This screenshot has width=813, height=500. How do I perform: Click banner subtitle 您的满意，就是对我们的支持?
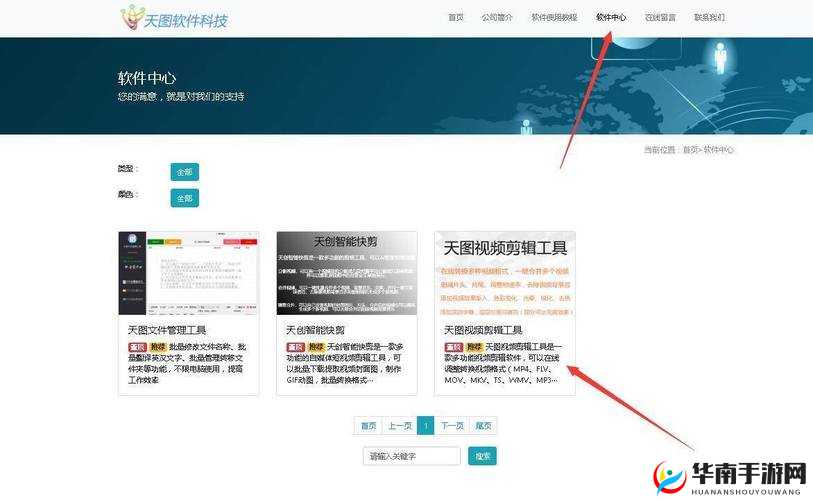coord(180,96)
